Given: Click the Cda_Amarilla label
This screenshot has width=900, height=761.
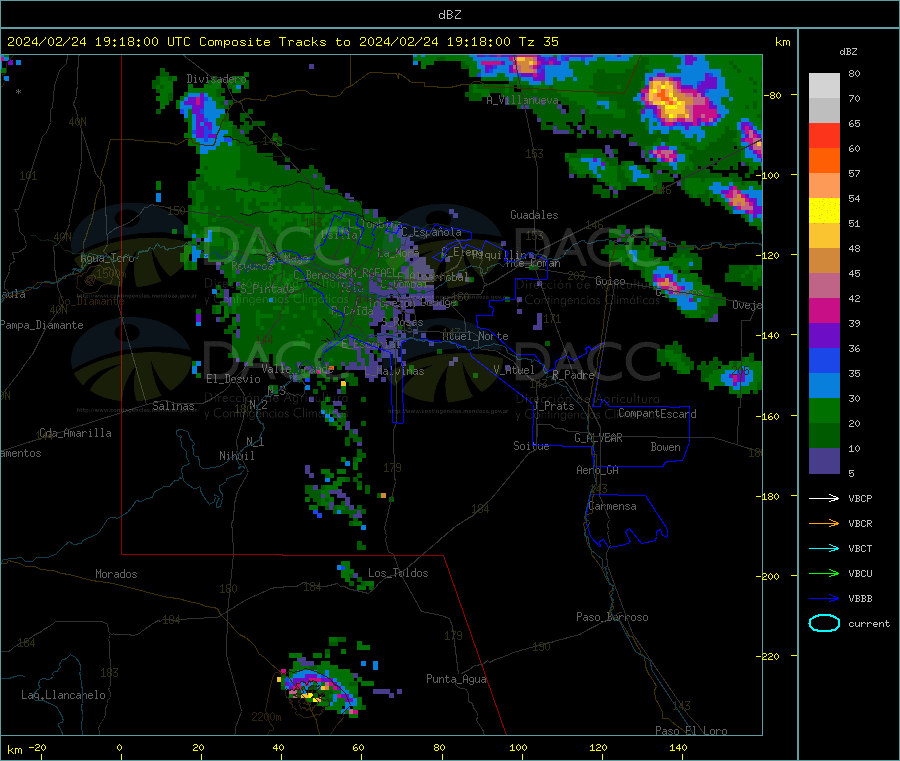Looking at the screenshot, I should tap(75, 433).
